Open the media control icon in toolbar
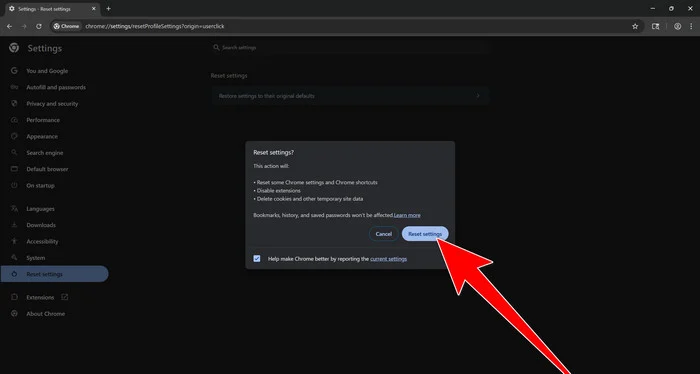This screenshot has width=700, height=374. tap(655, 26)
